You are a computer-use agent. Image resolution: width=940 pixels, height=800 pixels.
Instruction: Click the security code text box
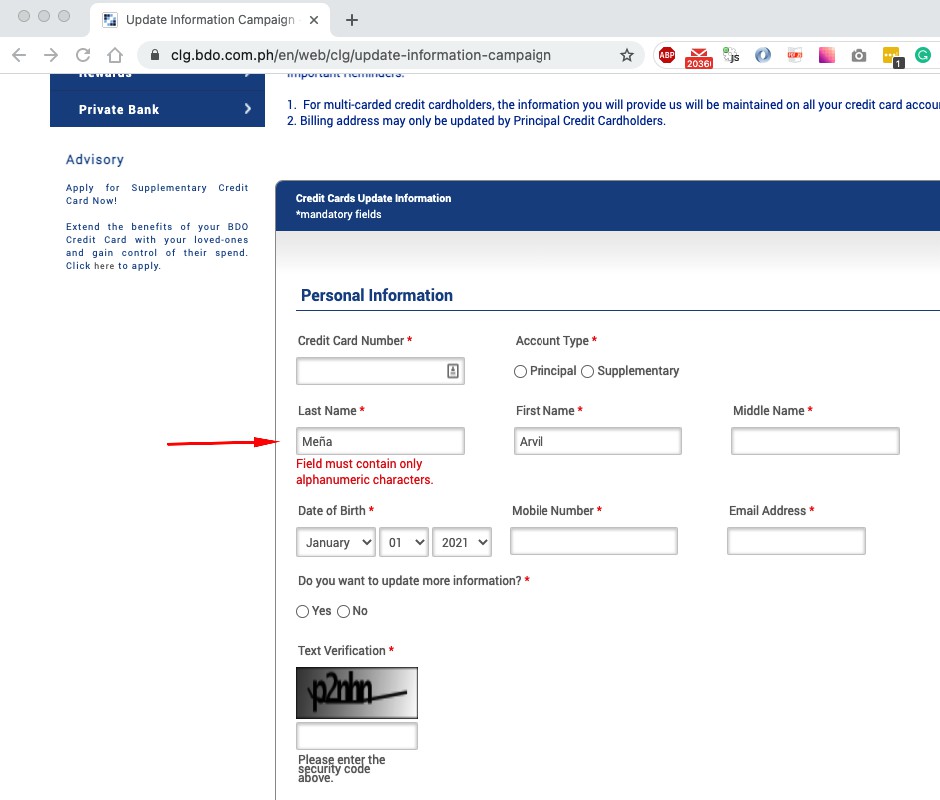357,736
